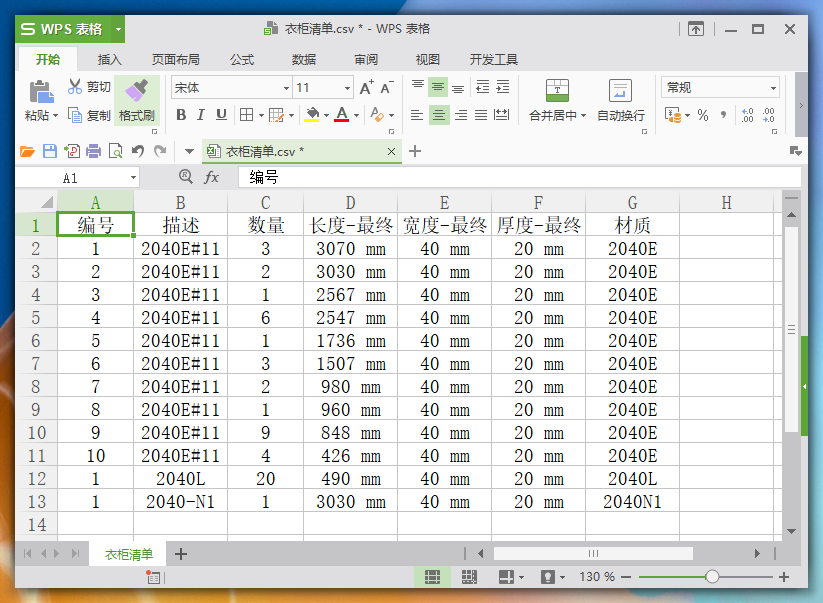The image size is (823, 603).
Task: Toggle underline formatting
Action: (221, 115)
